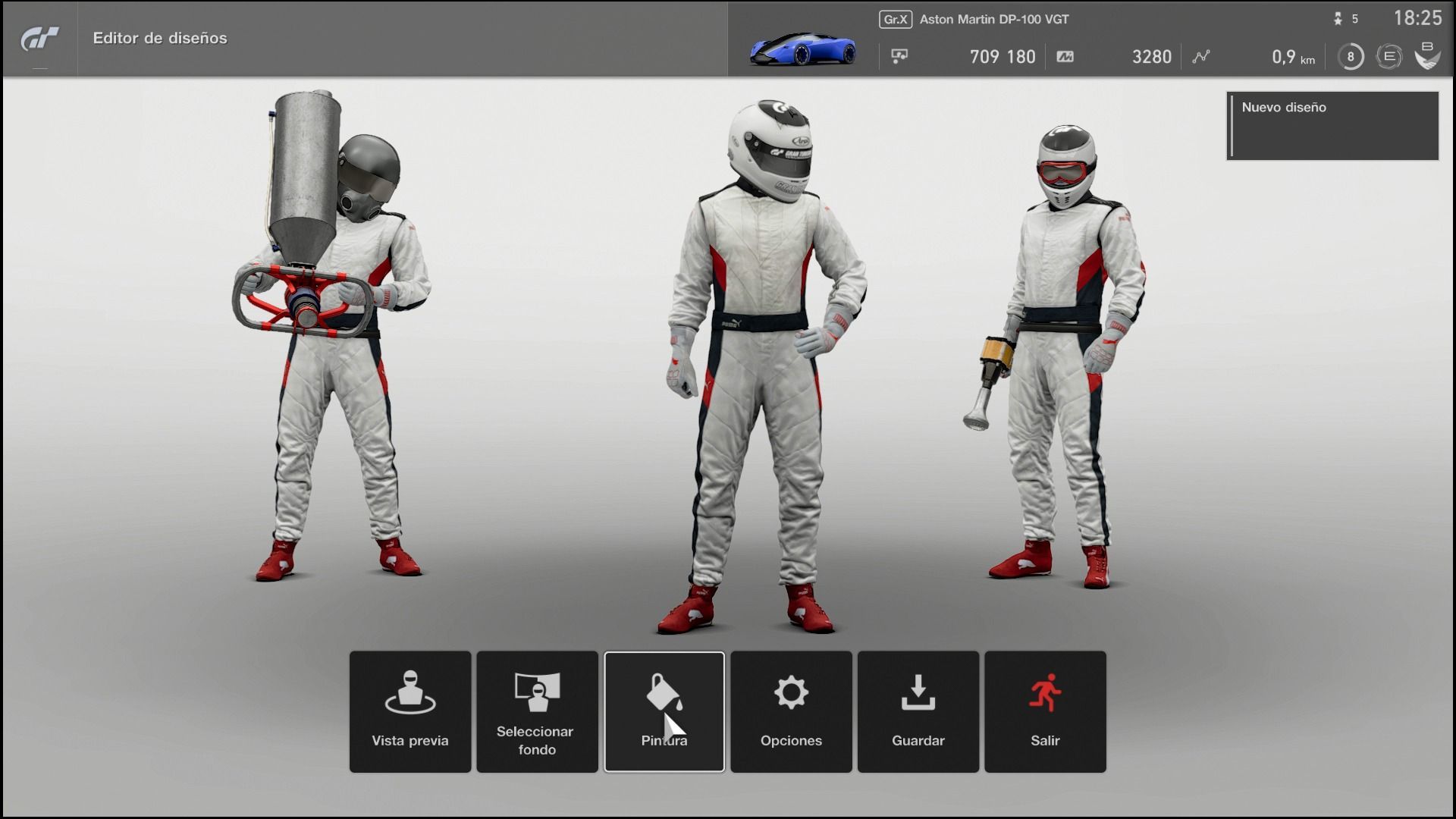
Task: Open Vista previa preview mode
Action: click(410, 711)
